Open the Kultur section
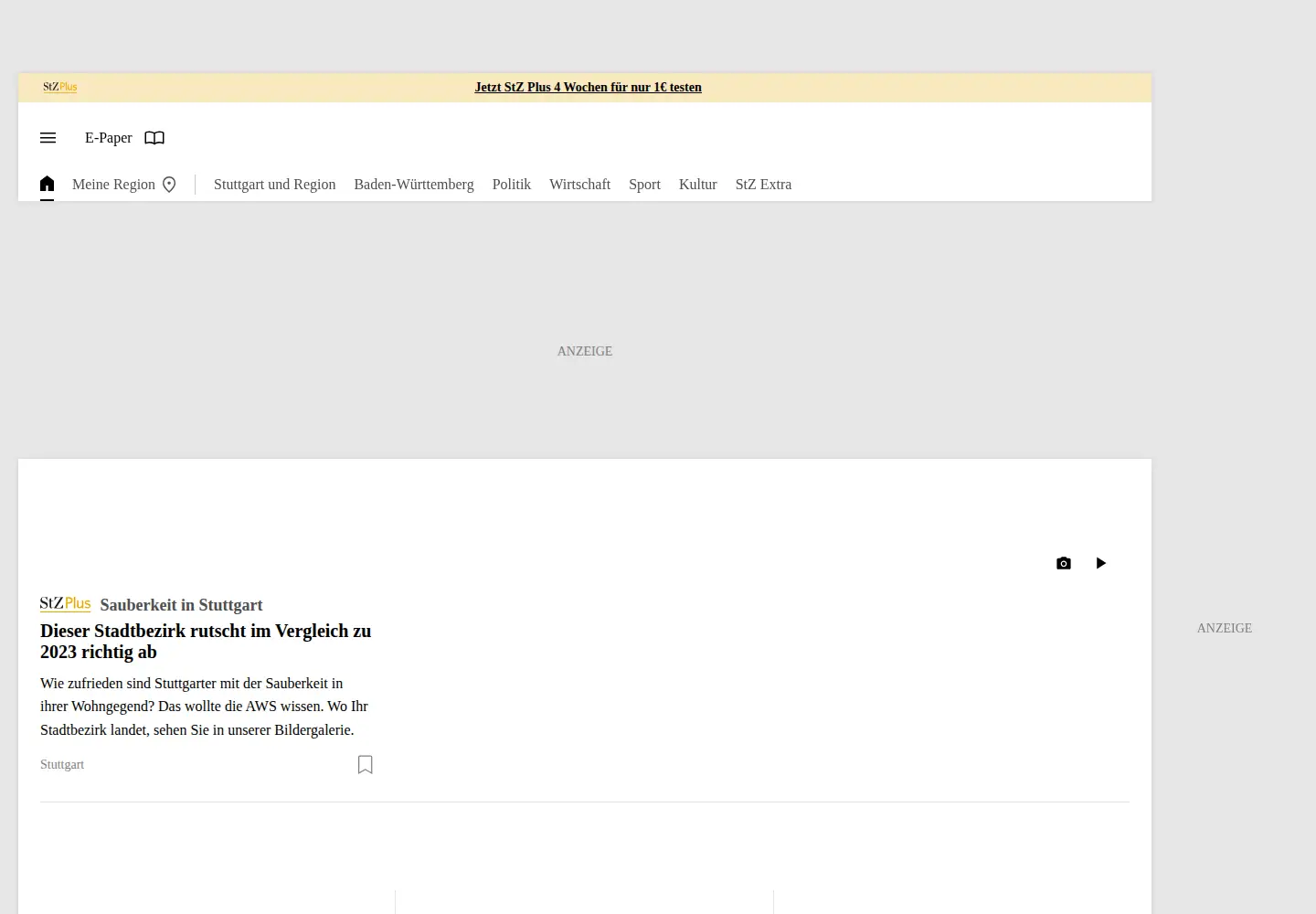Viewport: 1316px width, 914px height. [698, 185]
